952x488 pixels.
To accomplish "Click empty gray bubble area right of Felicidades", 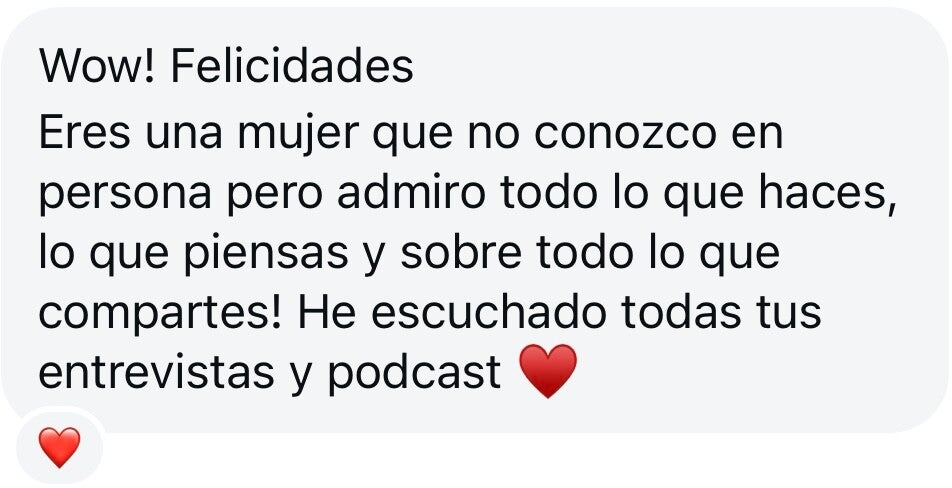I will pos(668,67).
